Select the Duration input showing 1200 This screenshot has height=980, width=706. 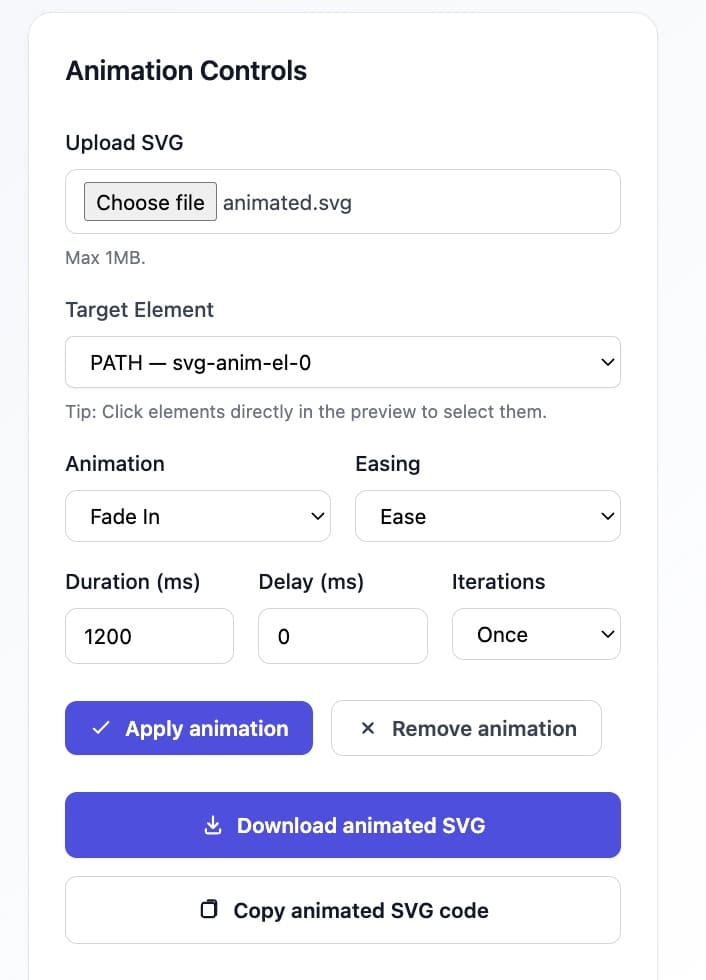pos(149,634)
